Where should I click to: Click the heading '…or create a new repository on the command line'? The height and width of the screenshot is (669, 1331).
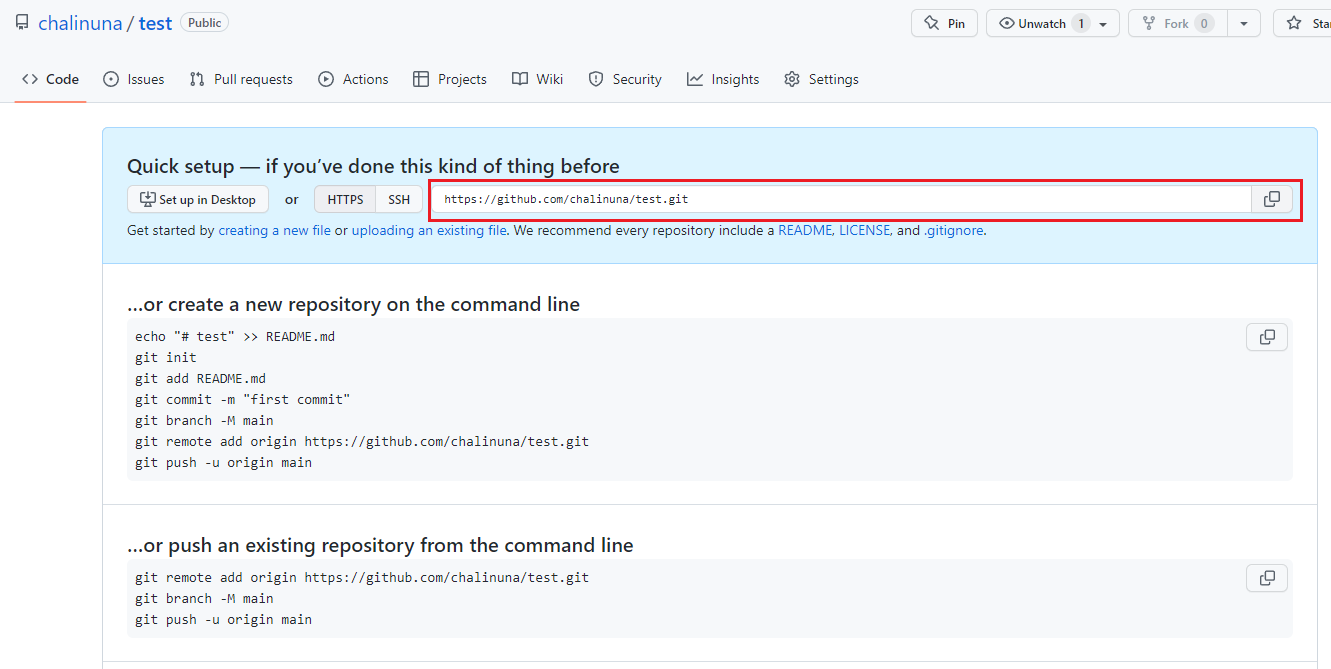[353, 304]
